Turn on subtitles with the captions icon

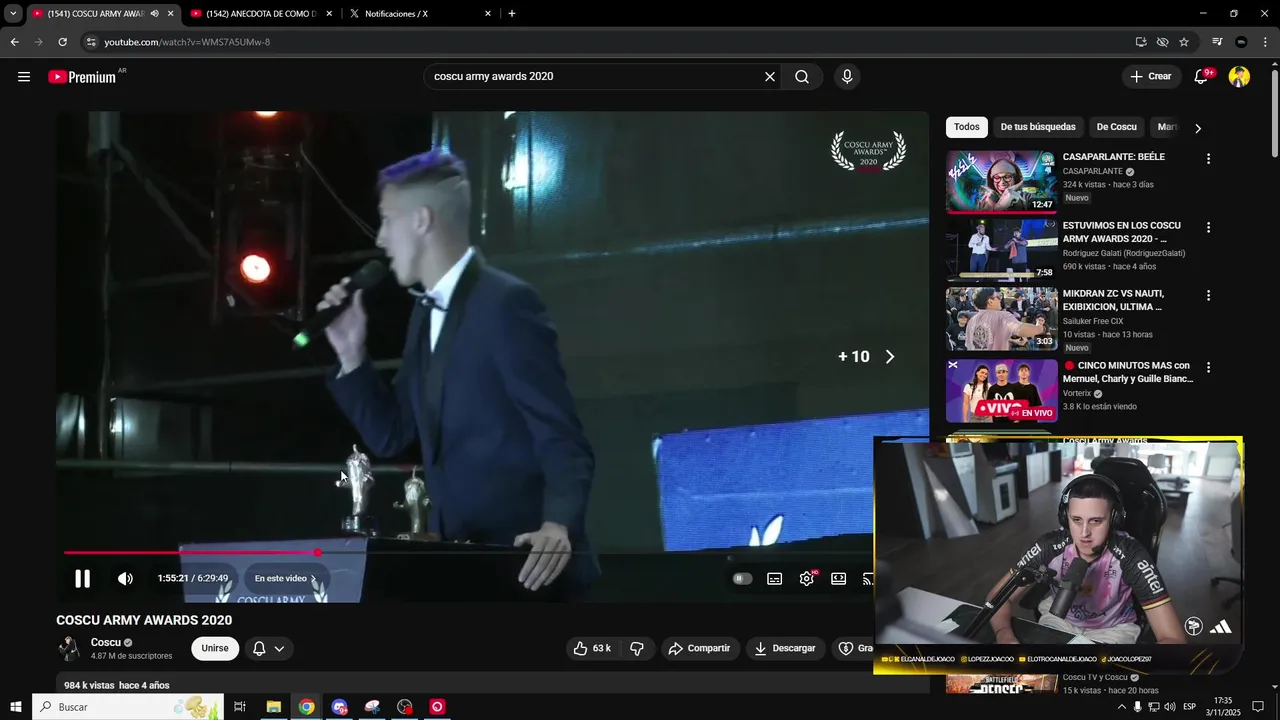point(774,578)
